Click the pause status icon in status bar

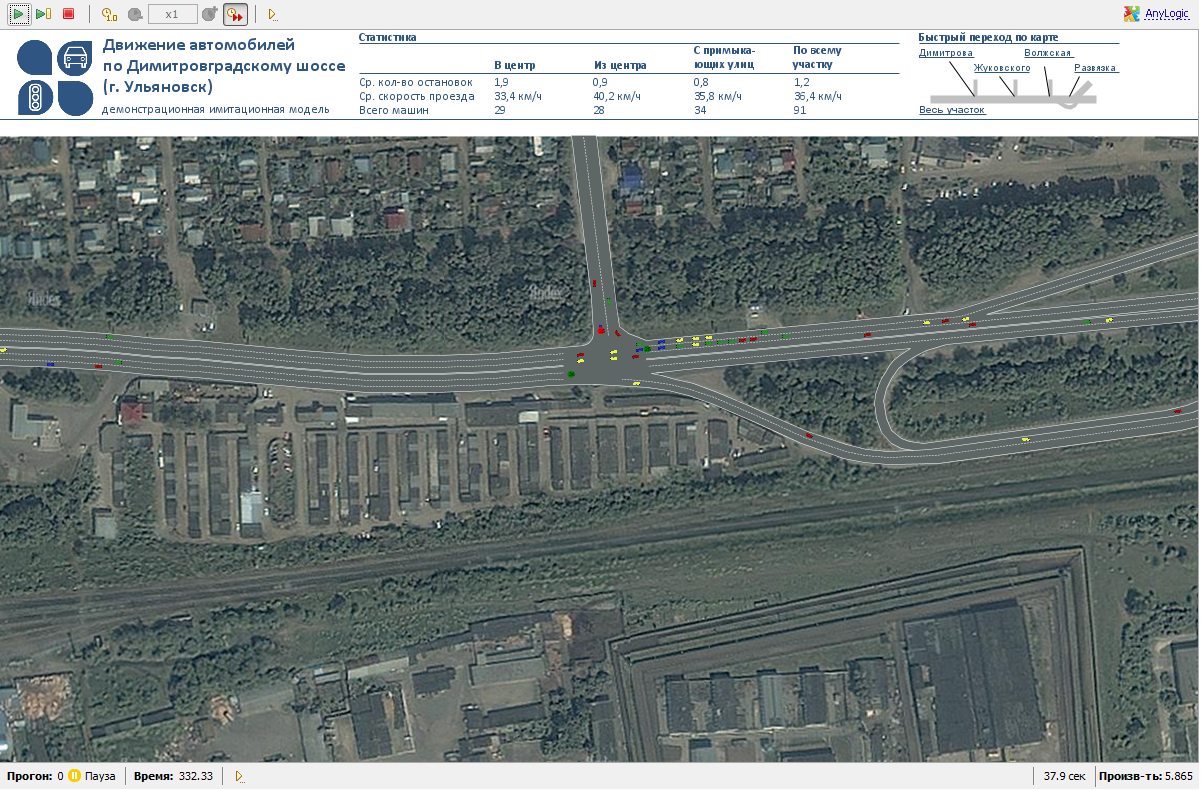(74, 776)
